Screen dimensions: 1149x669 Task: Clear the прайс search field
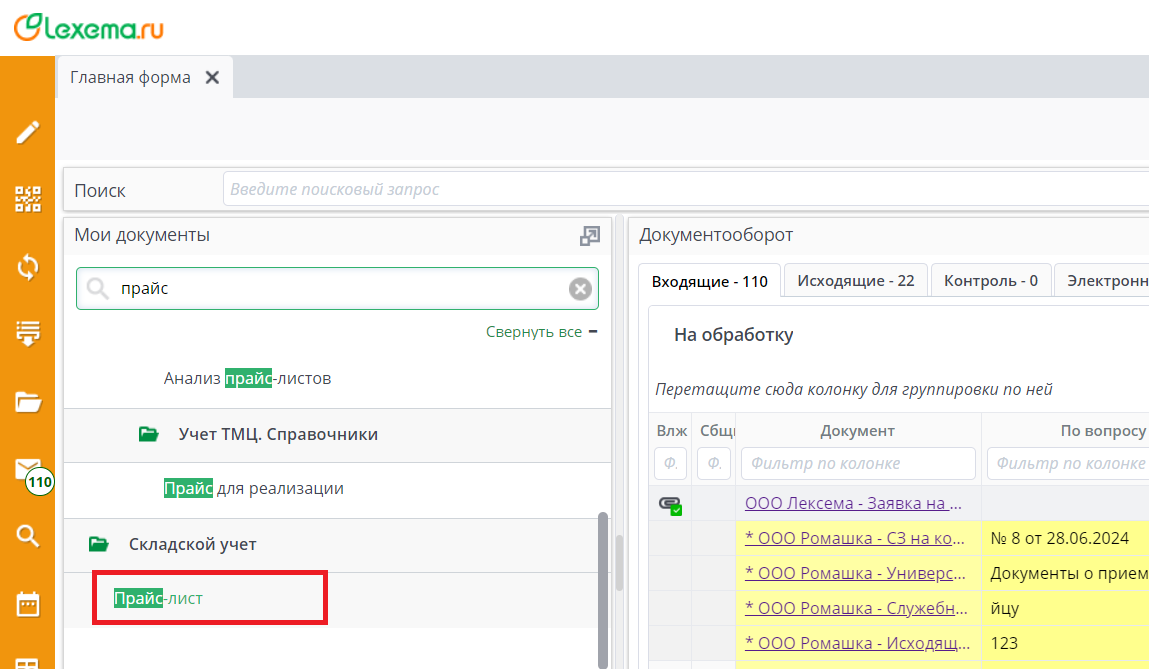pos(580,289)
